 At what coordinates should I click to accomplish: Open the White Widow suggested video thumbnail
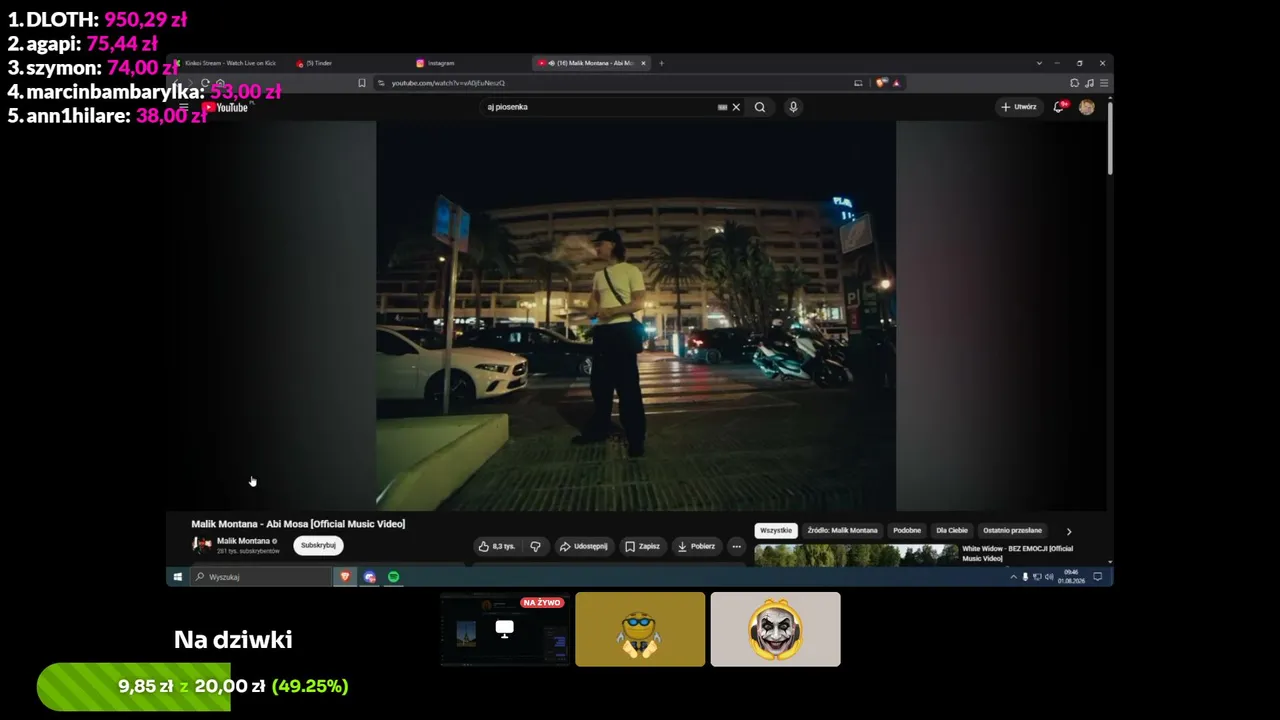click(856, 555)
